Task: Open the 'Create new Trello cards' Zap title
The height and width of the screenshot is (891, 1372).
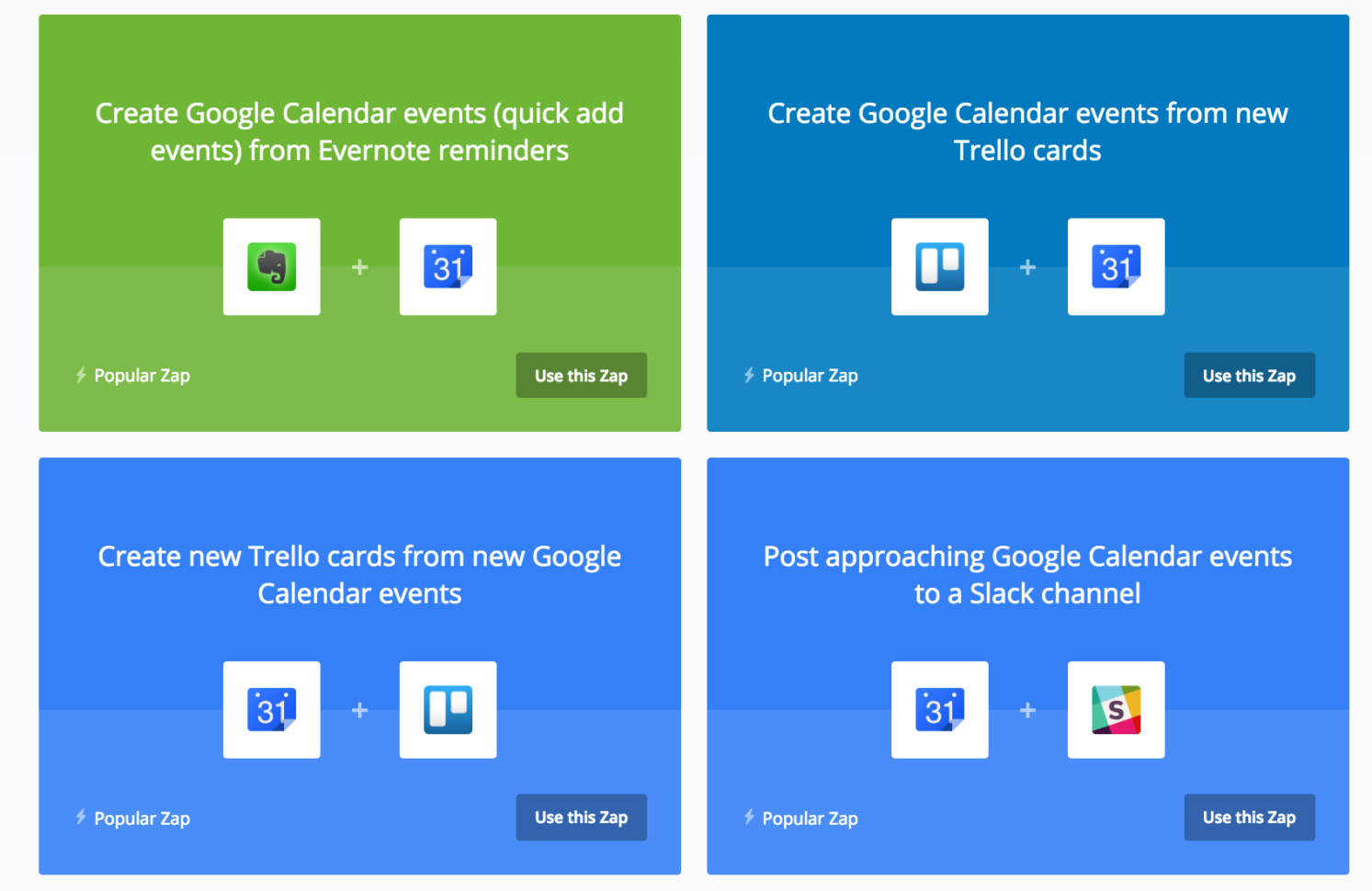Action: click(359, 575)
